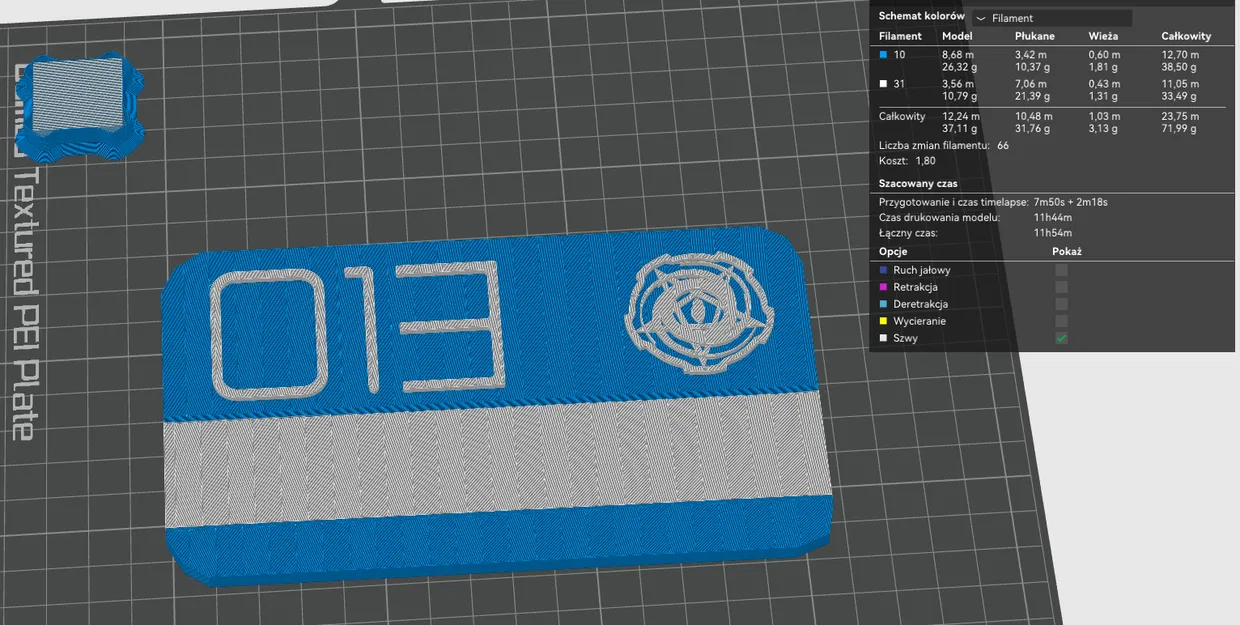
Task: Enable the Ruch jałowy visibility checkbox
Action: click(1061, 270)
